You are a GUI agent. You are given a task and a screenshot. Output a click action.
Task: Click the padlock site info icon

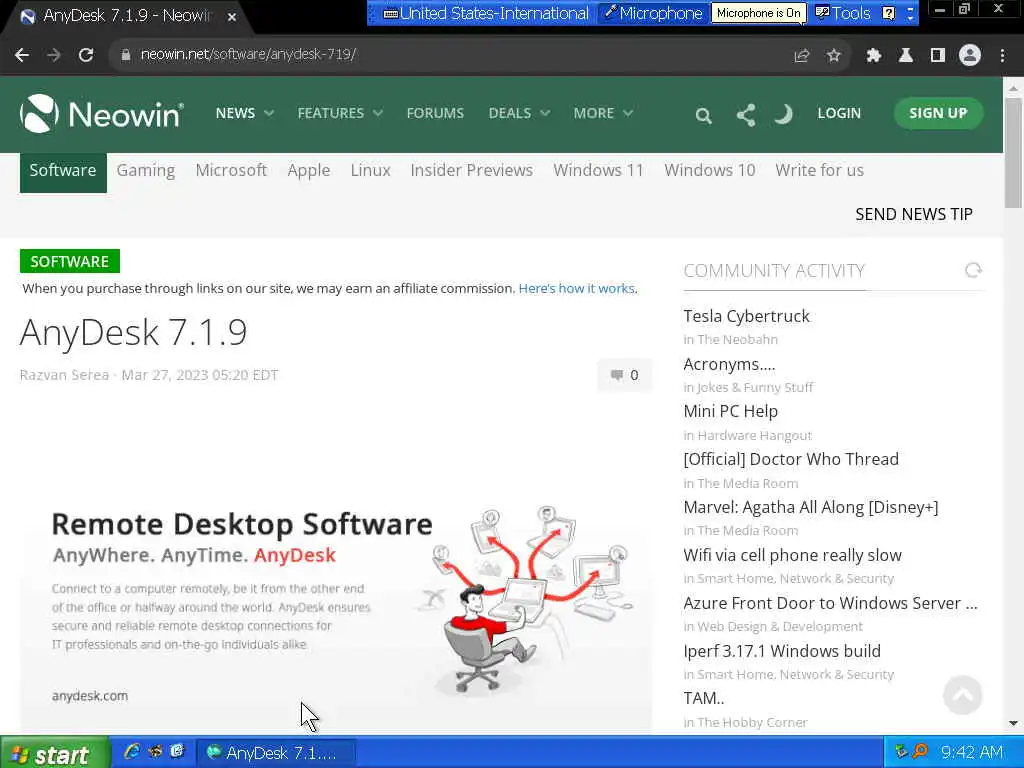125,55
